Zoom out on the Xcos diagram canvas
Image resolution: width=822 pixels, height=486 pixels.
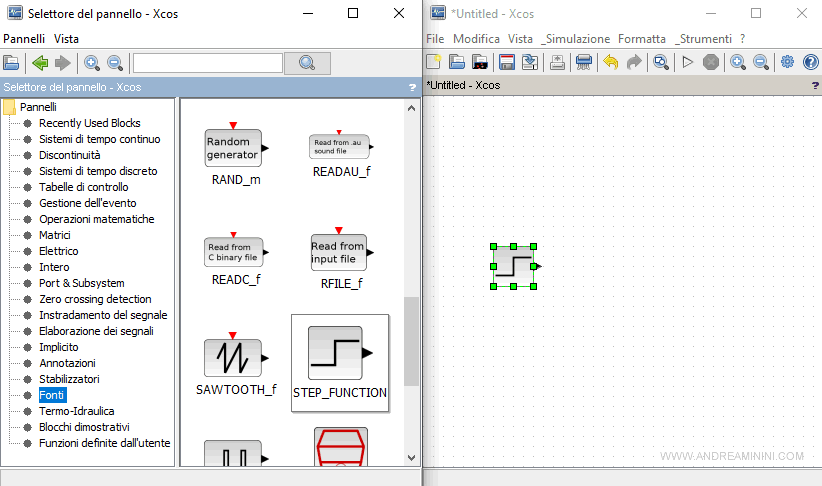point(761,62)
